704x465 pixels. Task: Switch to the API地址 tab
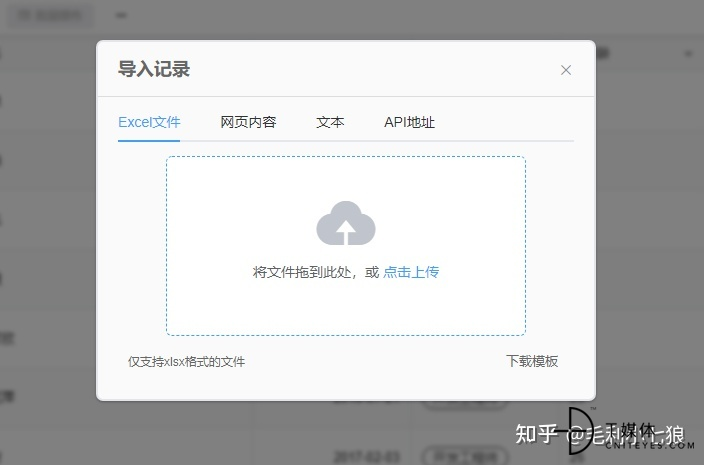point(409,122)
